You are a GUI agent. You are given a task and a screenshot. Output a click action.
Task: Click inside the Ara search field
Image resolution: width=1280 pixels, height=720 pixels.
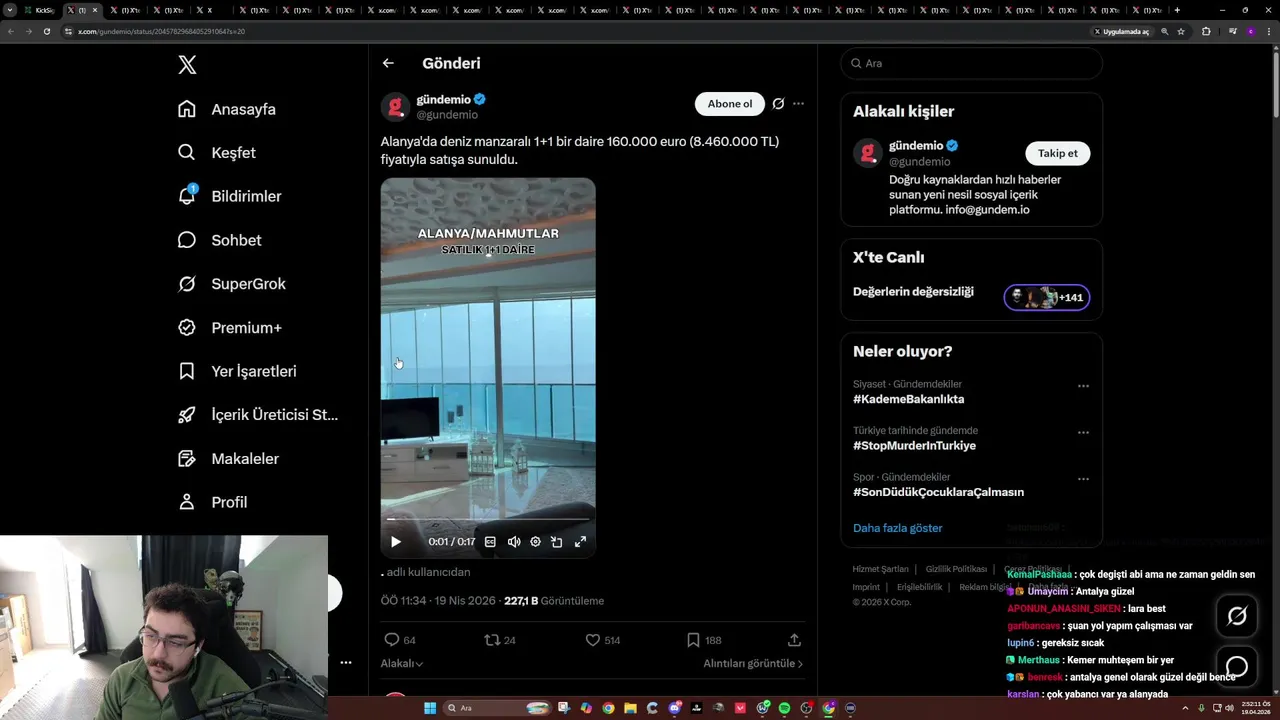click(x=971, y=63)
